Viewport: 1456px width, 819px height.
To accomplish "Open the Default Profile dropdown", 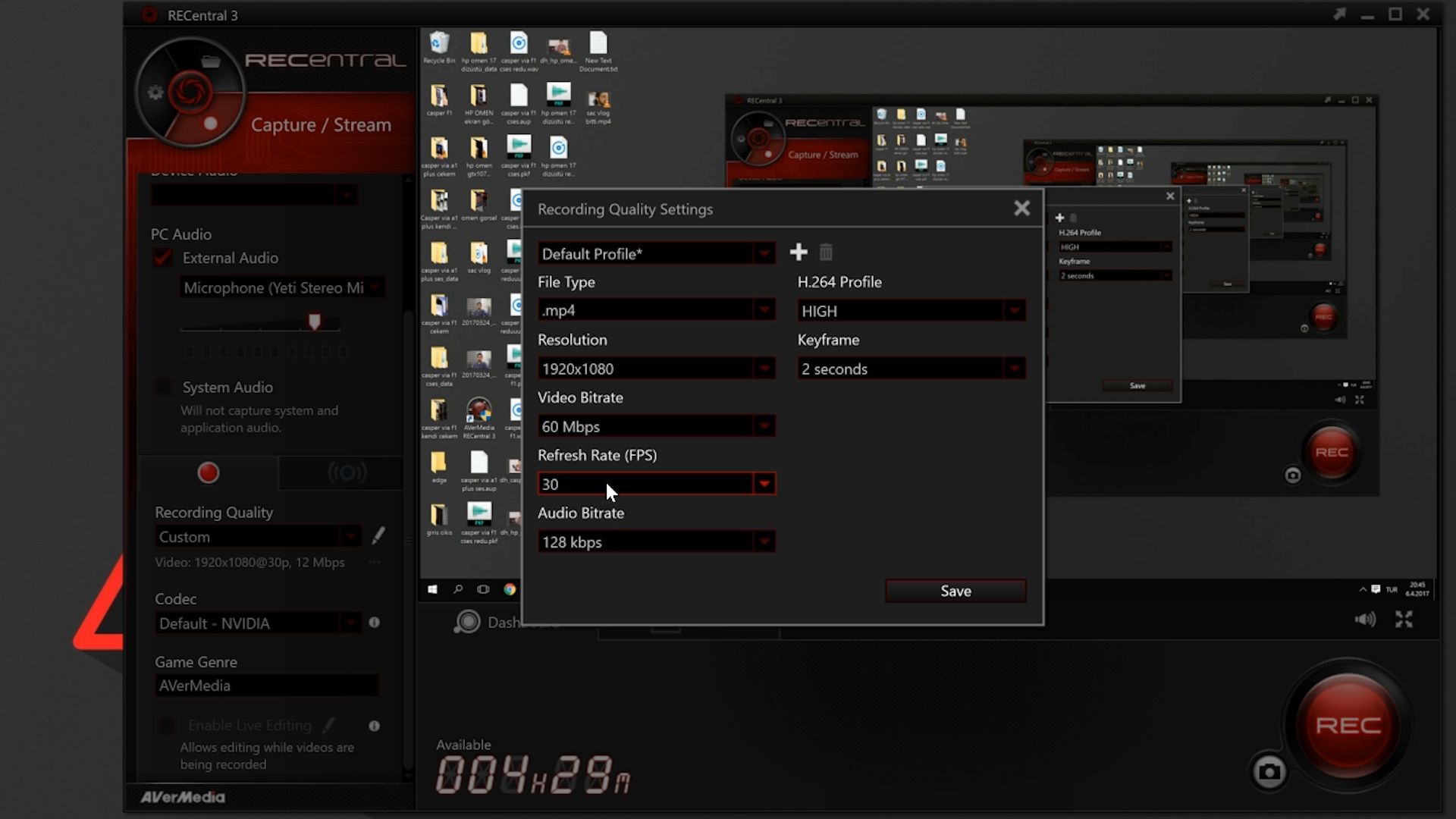I will pyautogui.click(x=656, y=253).
